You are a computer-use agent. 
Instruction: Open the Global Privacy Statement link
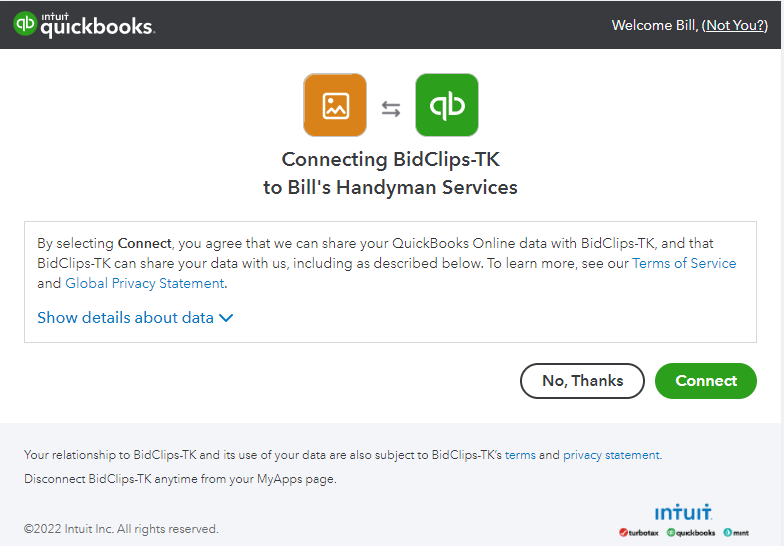pos(144,283)
